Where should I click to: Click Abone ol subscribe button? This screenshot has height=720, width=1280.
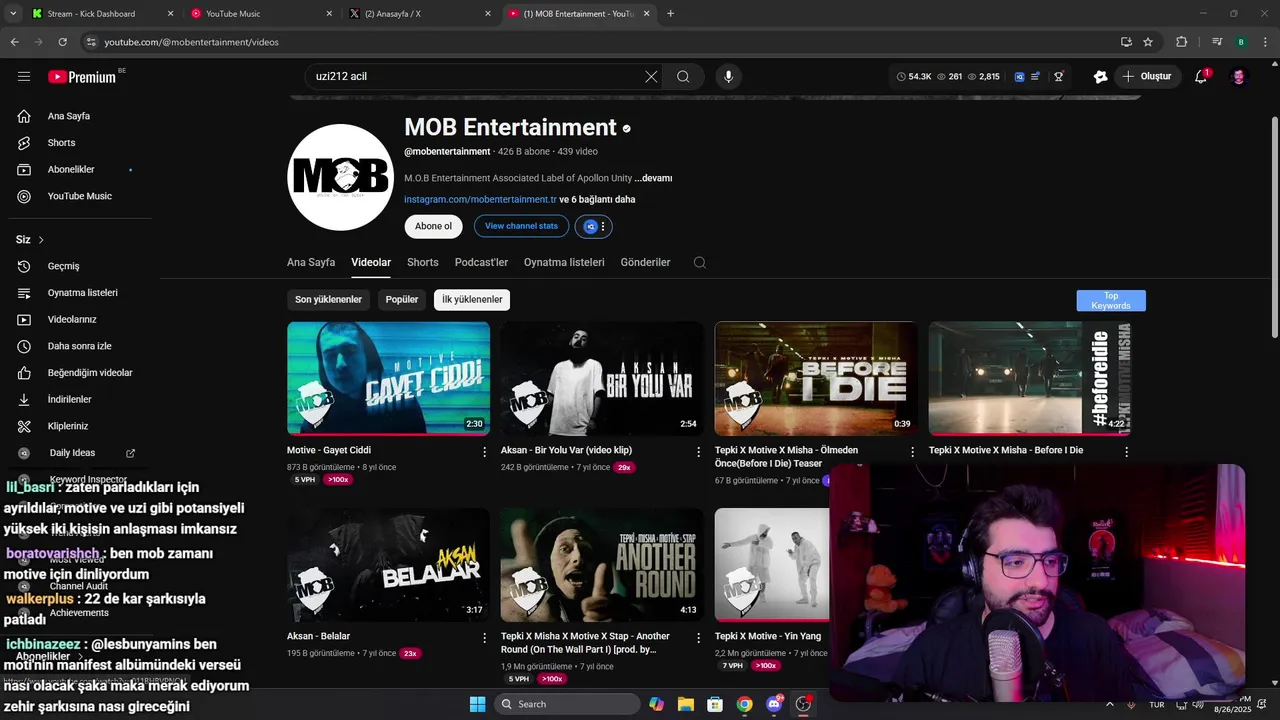pyautogui.click(x=433, y=227)
